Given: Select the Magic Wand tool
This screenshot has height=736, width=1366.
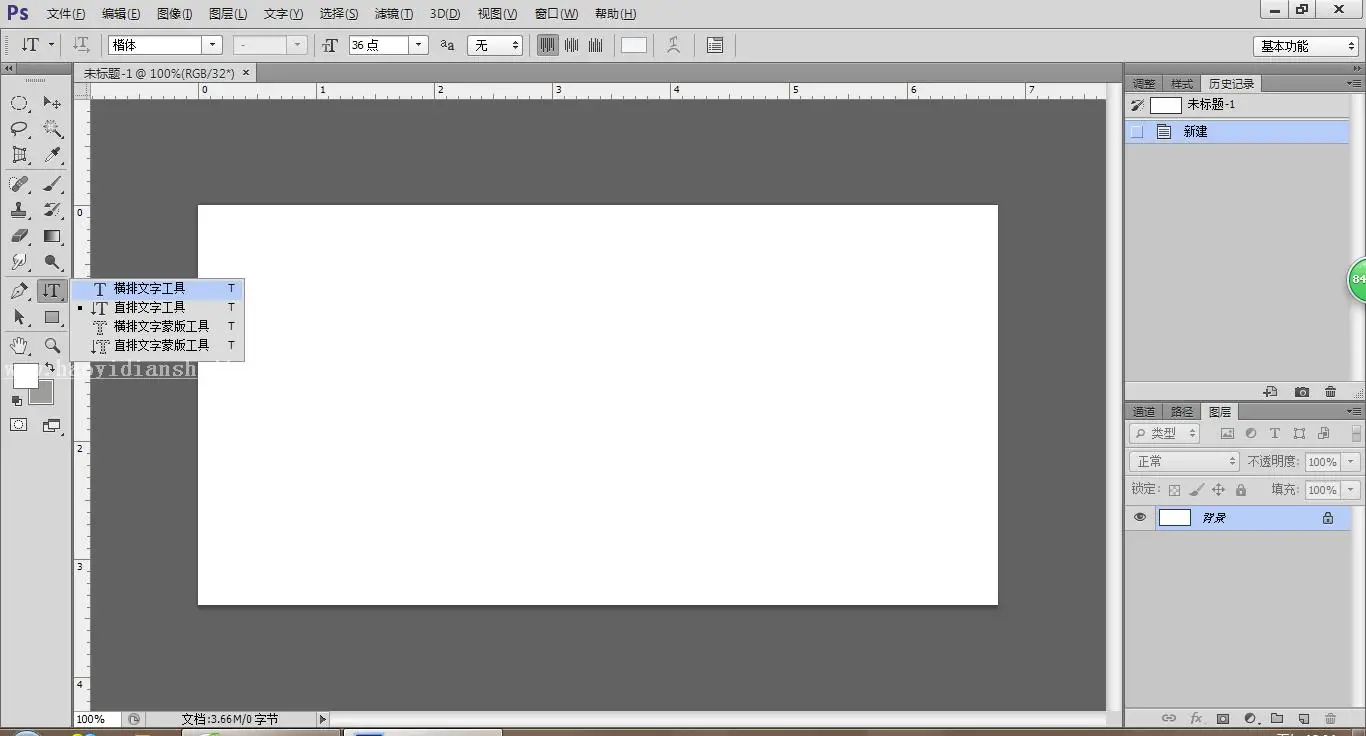Looking at the screenshot, I should click(52, 129).
